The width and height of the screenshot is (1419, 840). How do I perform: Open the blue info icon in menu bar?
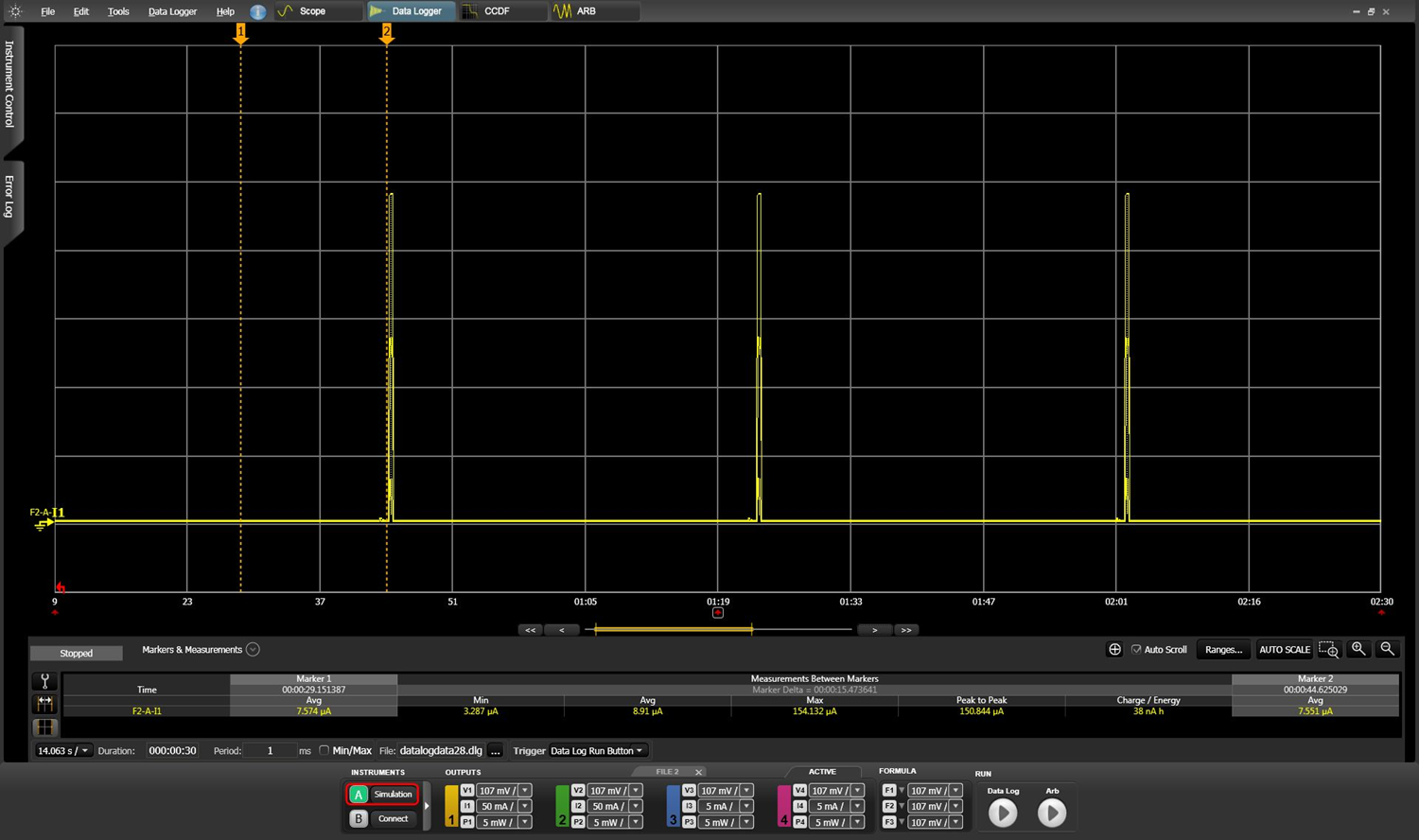(257, 11)
